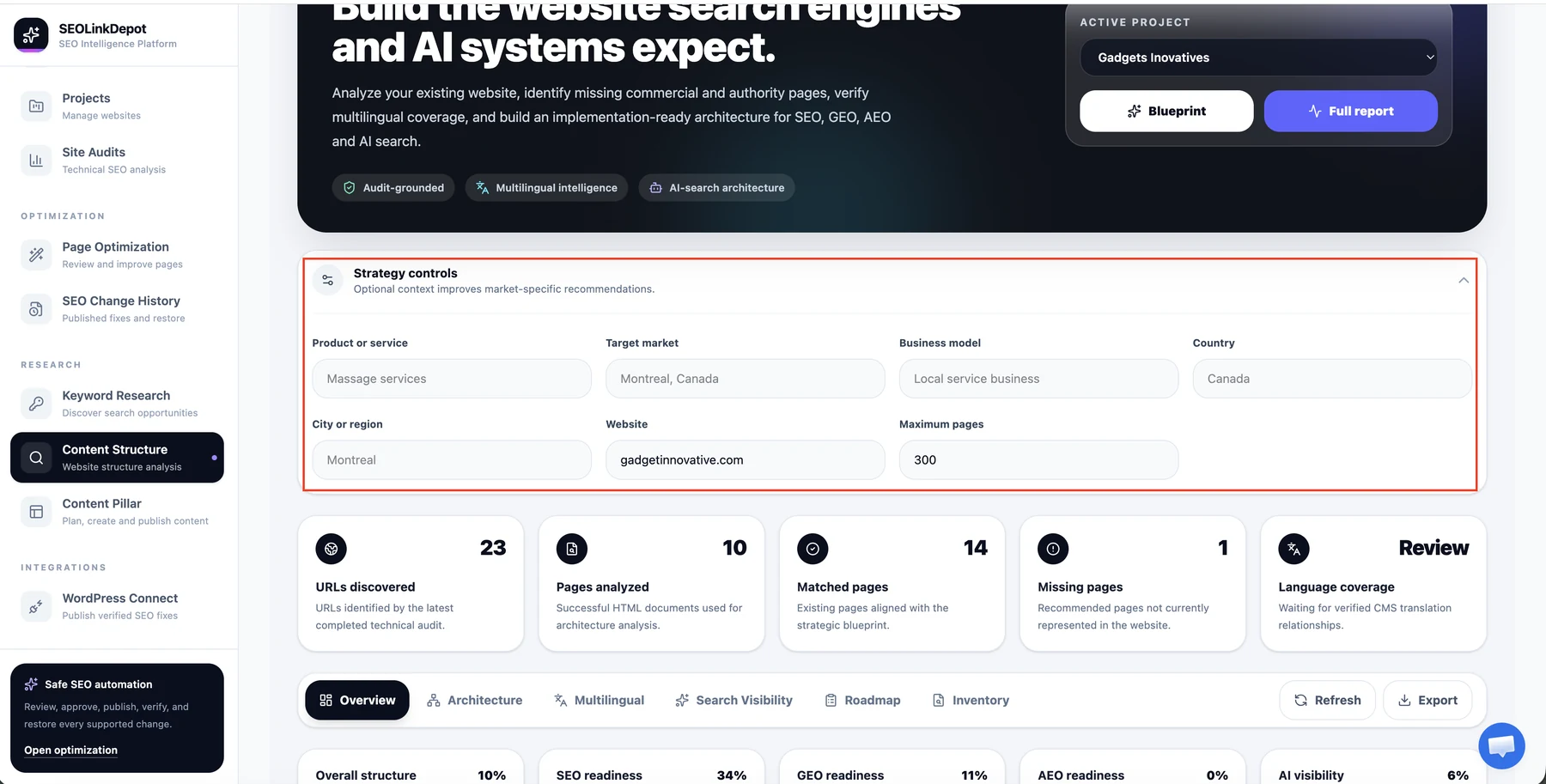Follow the Open optimization link

[70, 750]
